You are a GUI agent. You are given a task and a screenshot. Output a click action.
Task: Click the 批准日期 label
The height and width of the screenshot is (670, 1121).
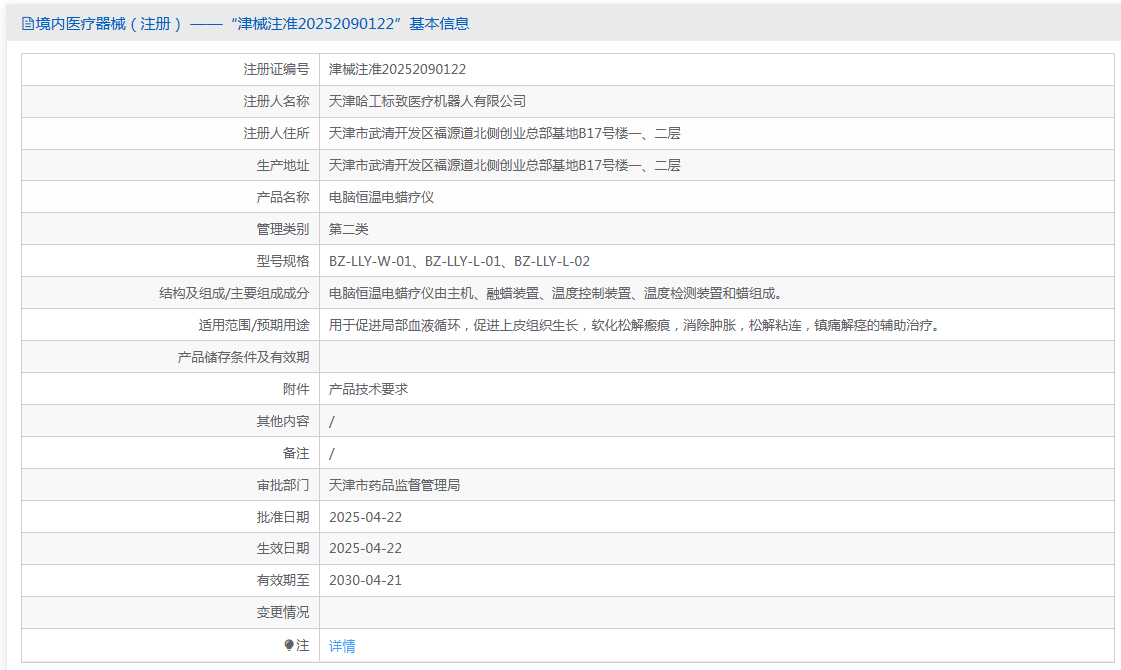pos(283,518)
